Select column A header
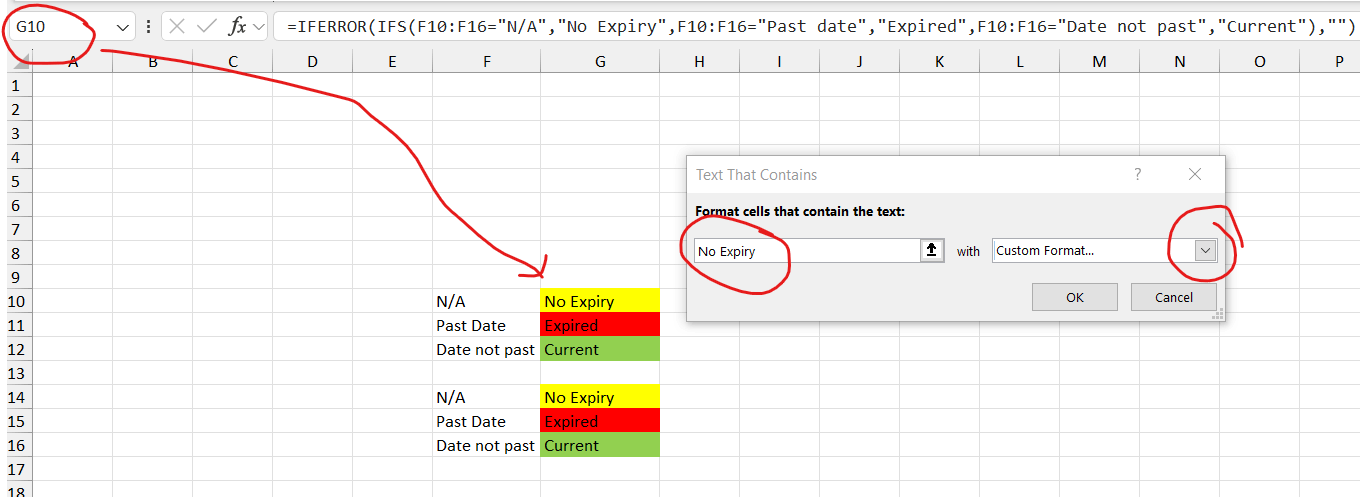 pyautogui.click(x=73, y=62)
